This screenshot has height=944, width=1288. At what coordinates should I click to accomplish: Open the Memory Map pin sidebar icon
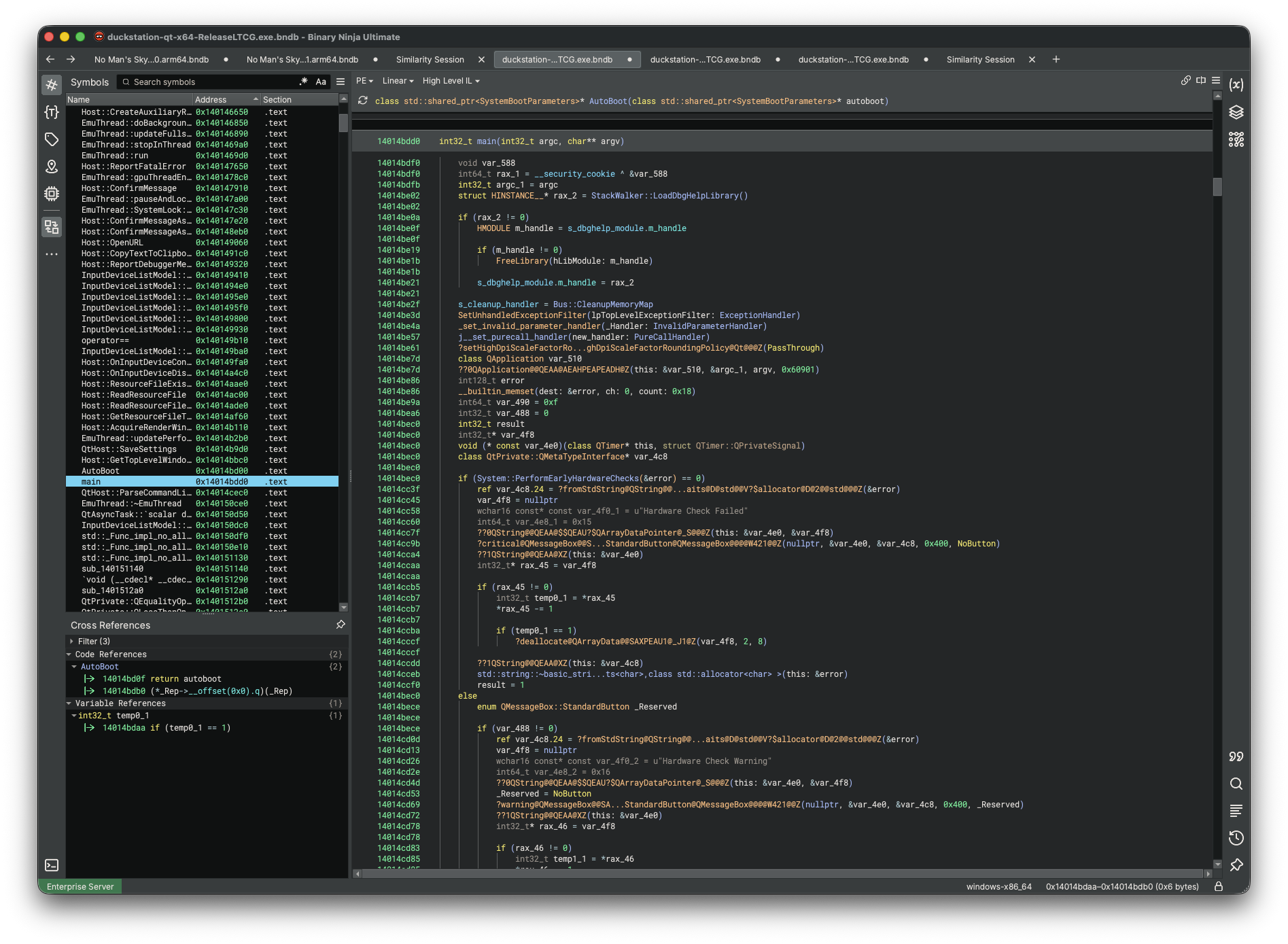point(52,167)
